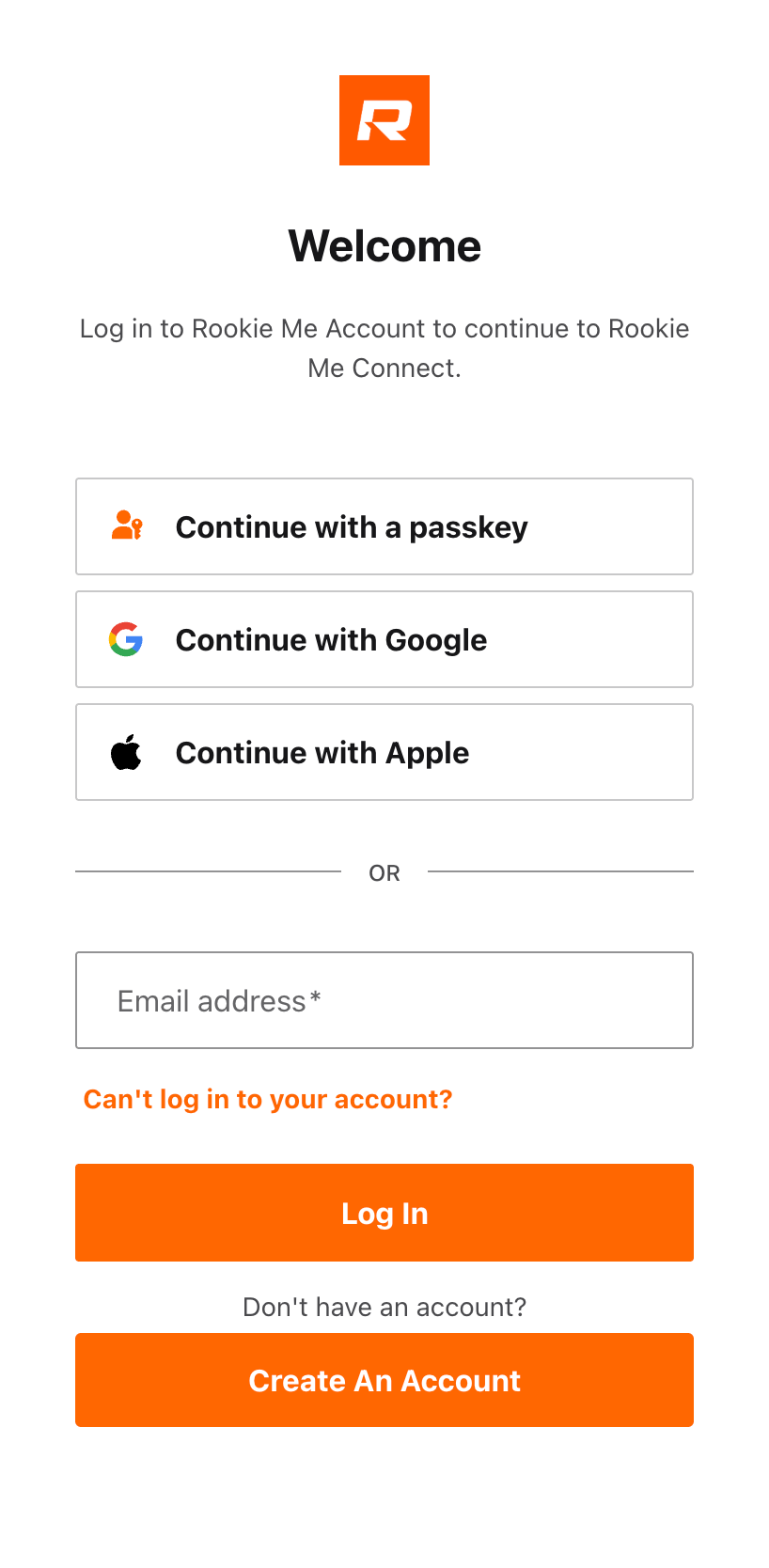
Task: Click the Welcome heading
Action: [384, 246]
